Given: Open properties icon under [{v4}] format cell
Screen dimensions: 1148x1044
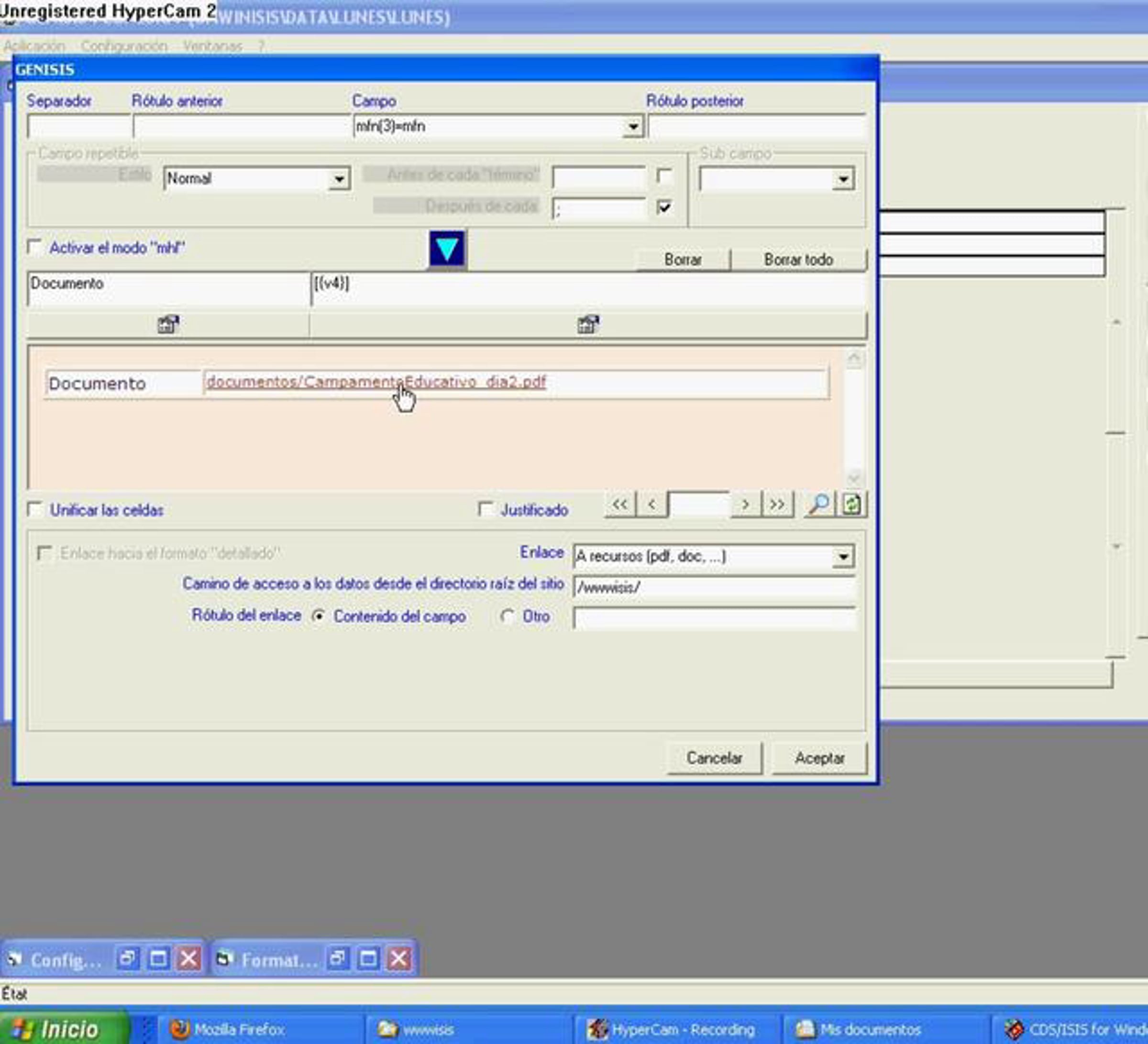Looking at the screenshot, I should pyautogui.click(x=588, y=324).
